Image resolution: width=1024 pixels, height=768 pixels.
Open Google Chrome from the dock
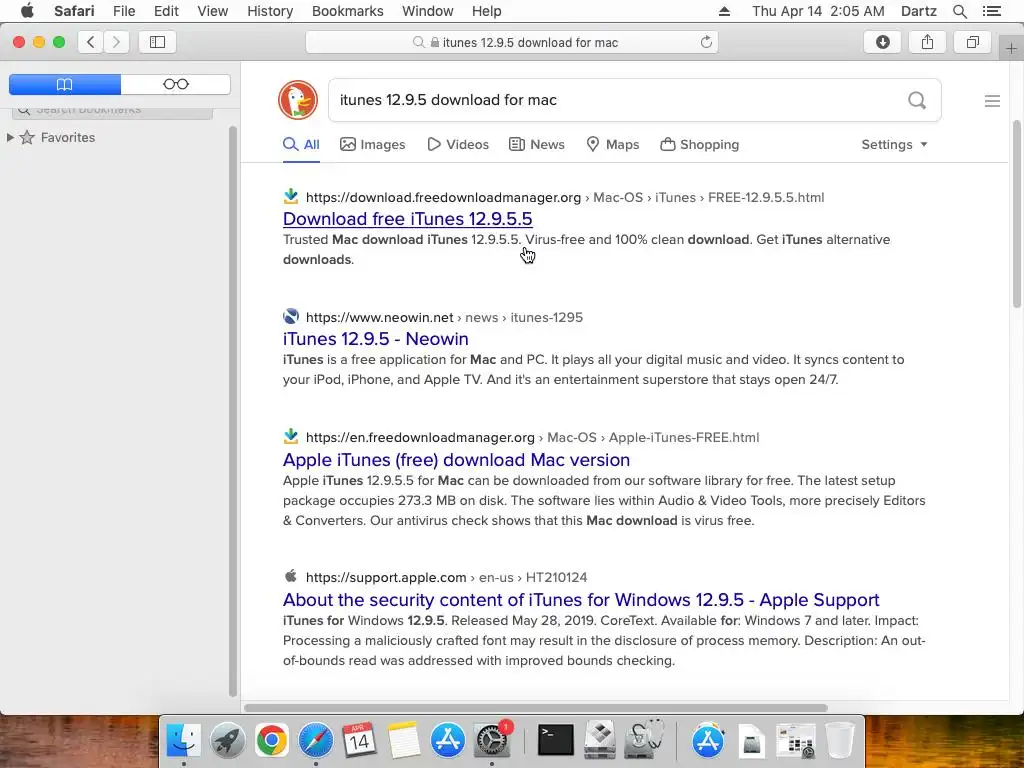(271, 741)
